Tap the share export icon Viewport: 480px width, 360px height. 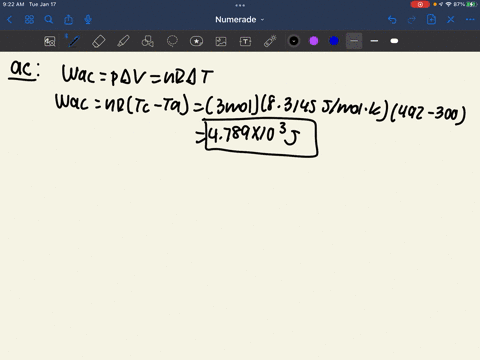tap(68, 20)
